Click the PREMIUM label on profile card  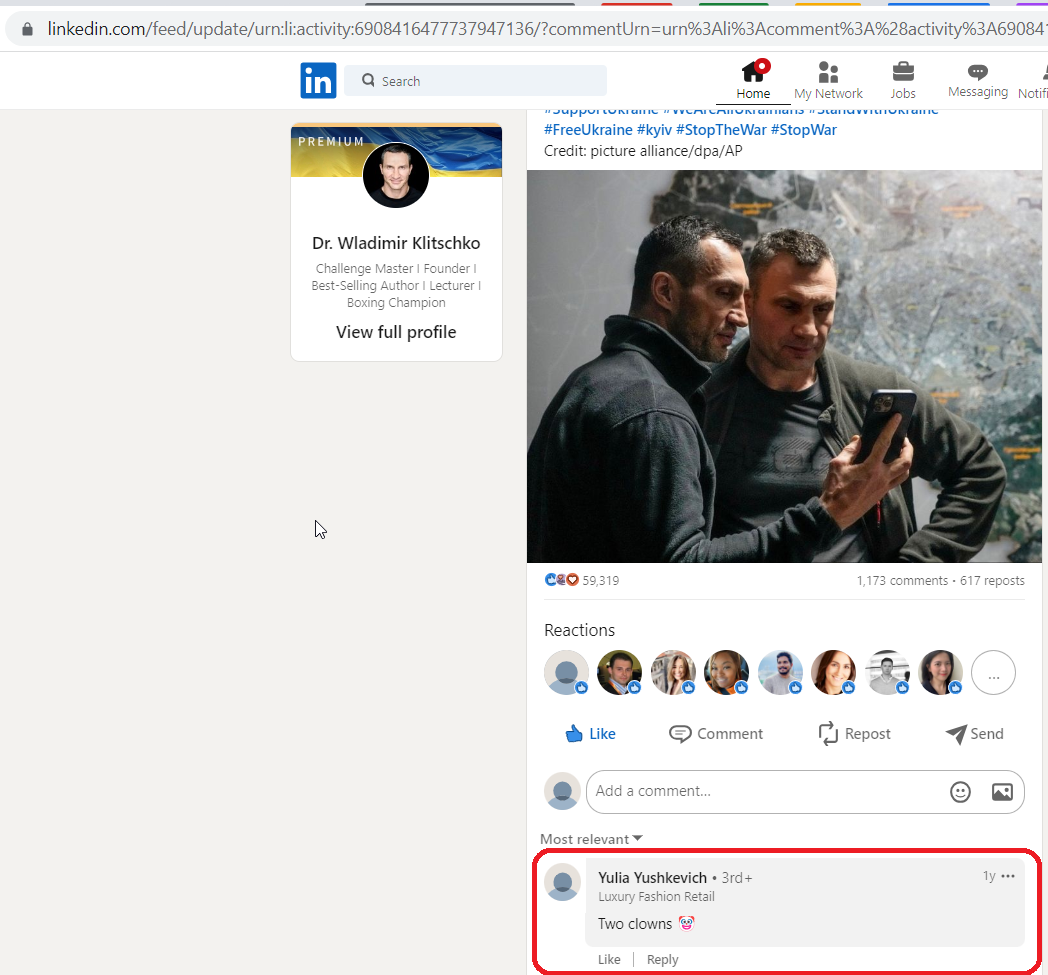click(331, 142)
